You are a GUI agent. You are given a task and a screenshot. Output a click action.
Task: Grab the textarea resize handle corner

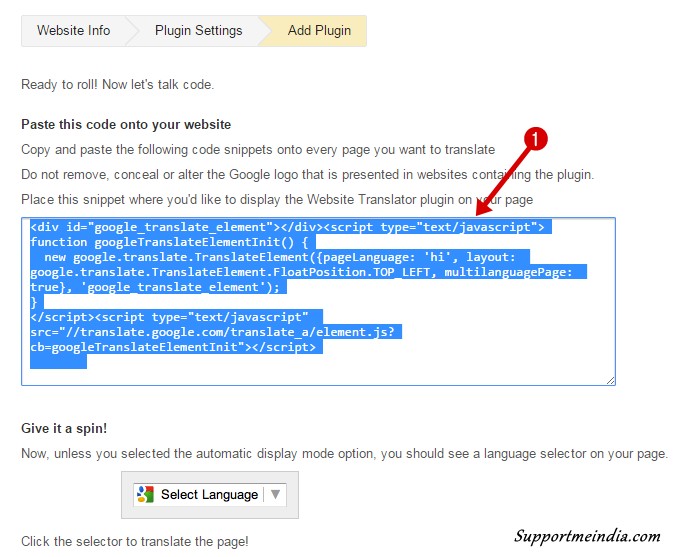click(x=610, y=380)
